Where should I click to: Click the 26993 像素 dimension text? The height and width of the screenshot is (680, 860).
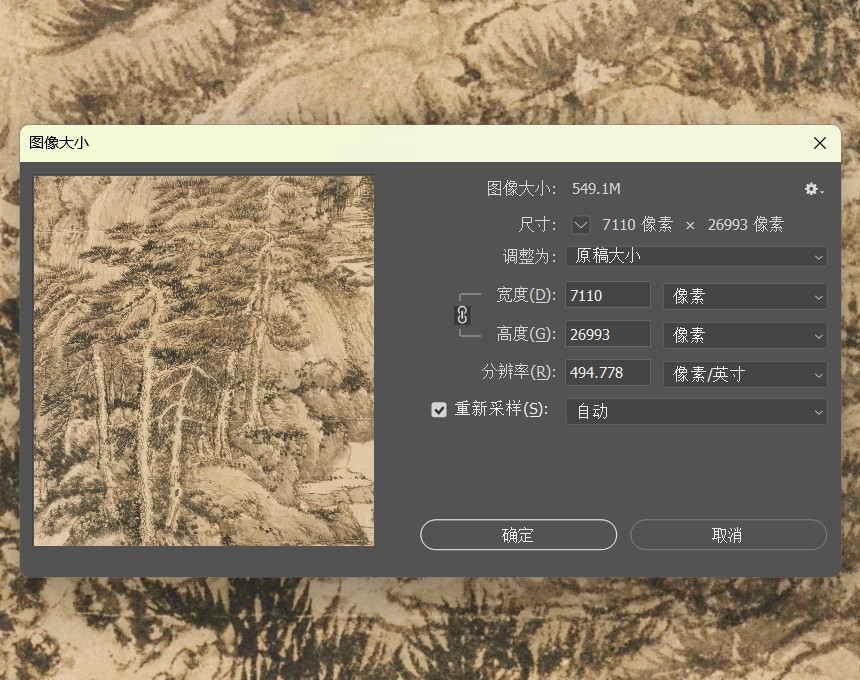[746, 224]
